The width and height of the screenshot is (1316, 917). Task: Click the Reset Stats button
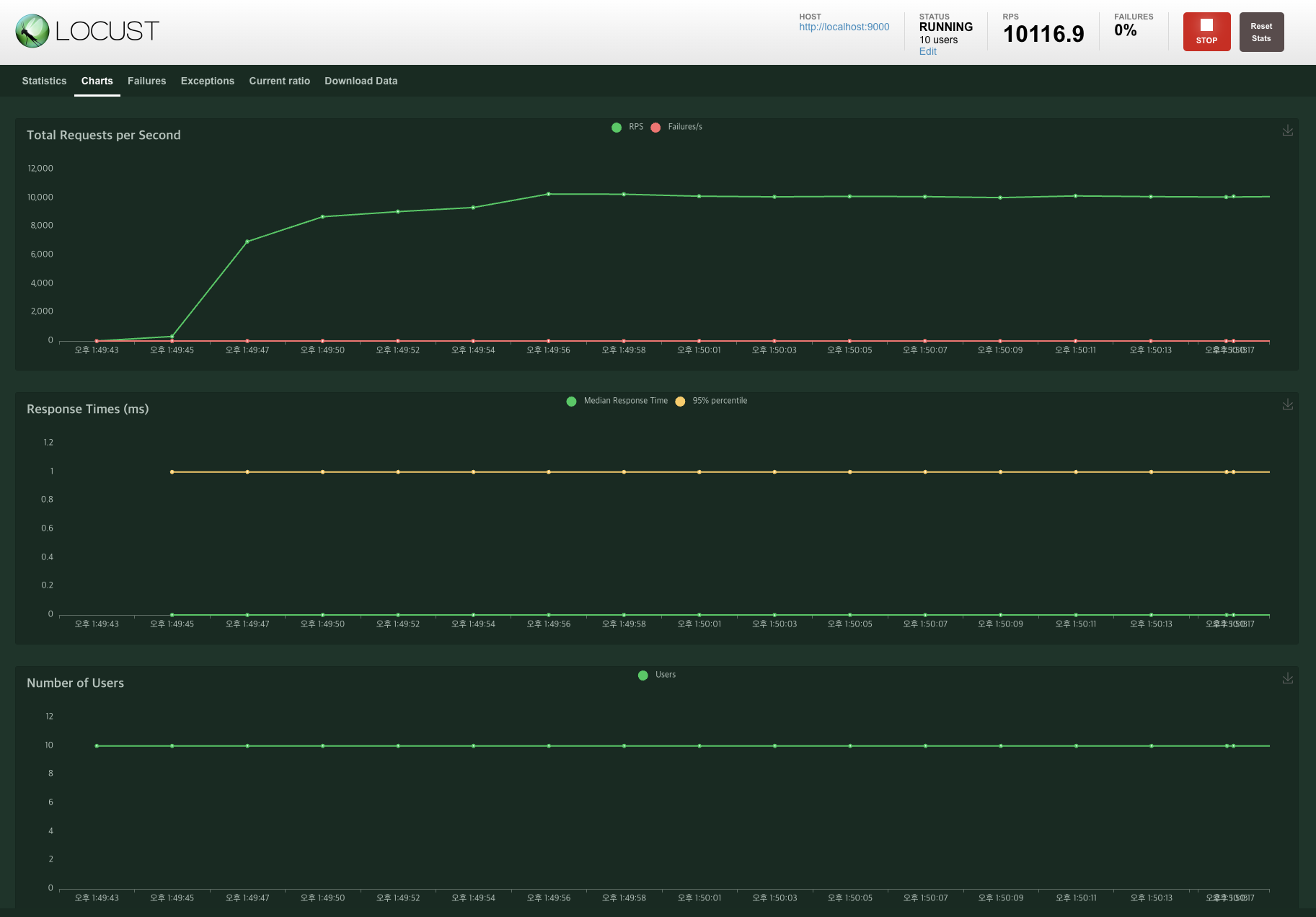(1261, 31)
